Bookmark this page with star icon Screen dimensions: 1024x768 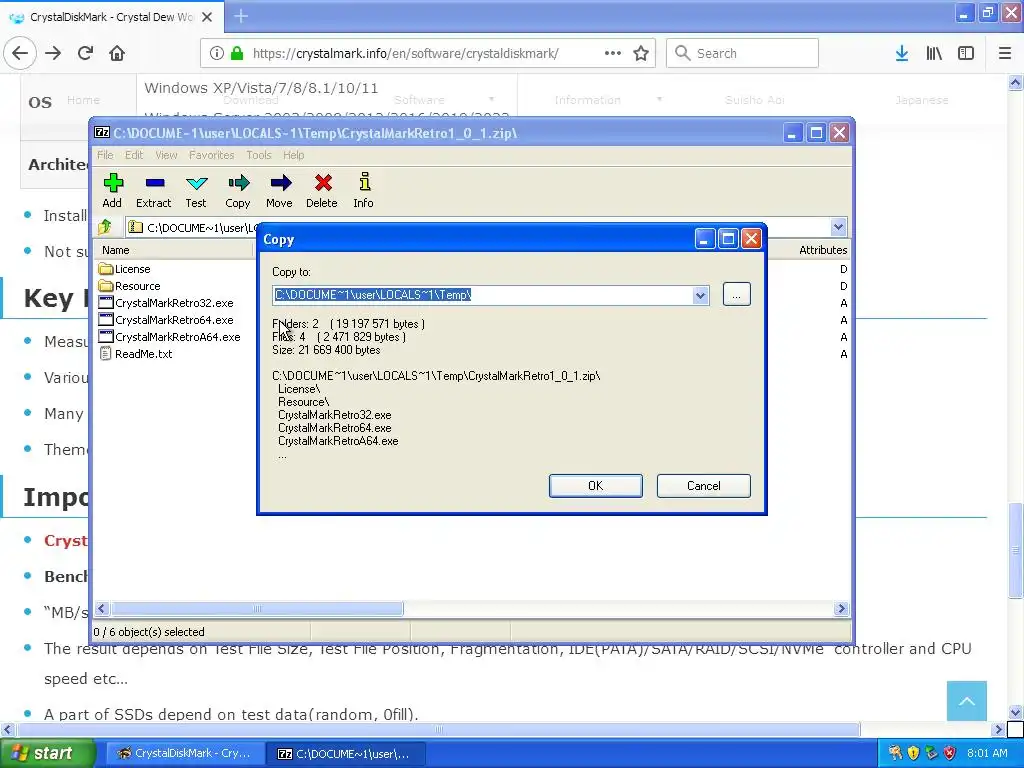pyautogui.click(x=641, y=53)
